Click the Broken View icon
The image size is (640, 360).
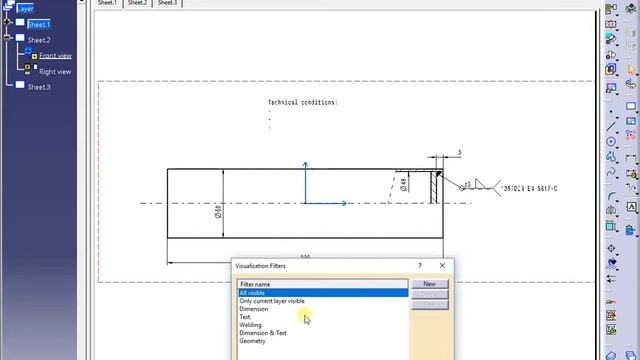pyautogui.click(x=611, y=69)
